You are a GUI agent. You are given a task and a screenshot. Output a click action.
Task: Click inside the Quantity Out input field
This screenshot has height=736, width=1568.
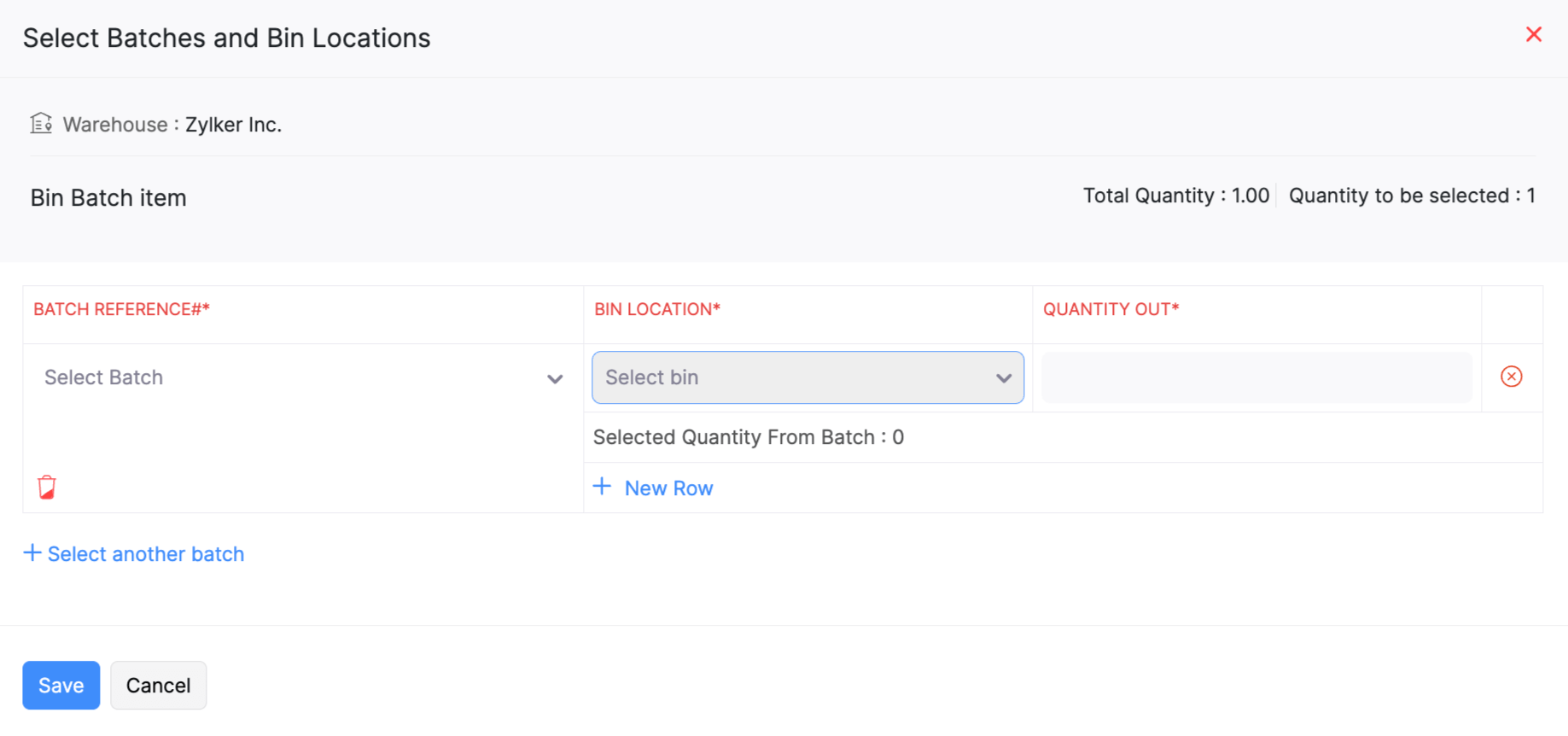click(1255, 377)
